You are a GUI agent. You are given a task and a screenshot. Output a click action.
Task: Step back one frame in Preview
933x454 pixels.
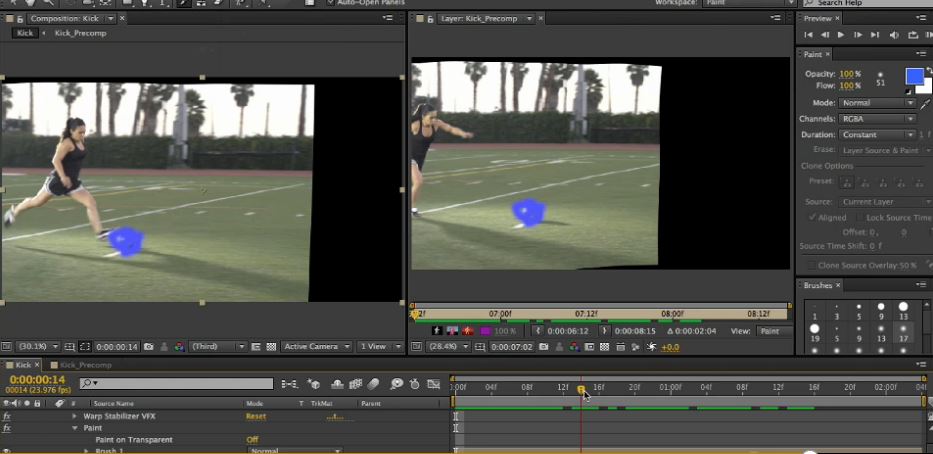[825, 35]
